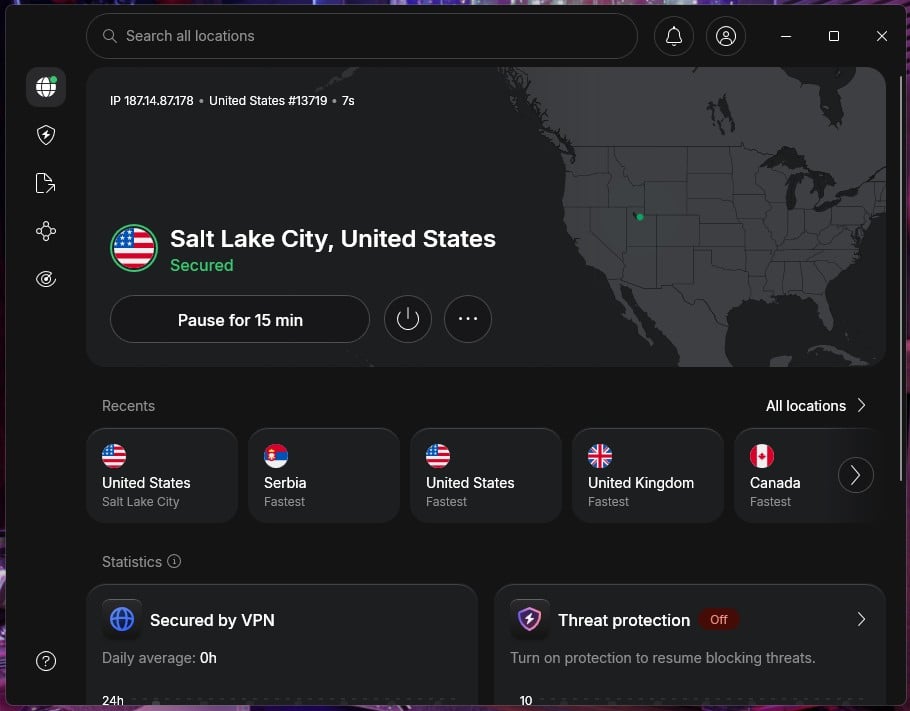
Task: Open Threat Protection shield icon in sidebar
Action: coord(46,135)
